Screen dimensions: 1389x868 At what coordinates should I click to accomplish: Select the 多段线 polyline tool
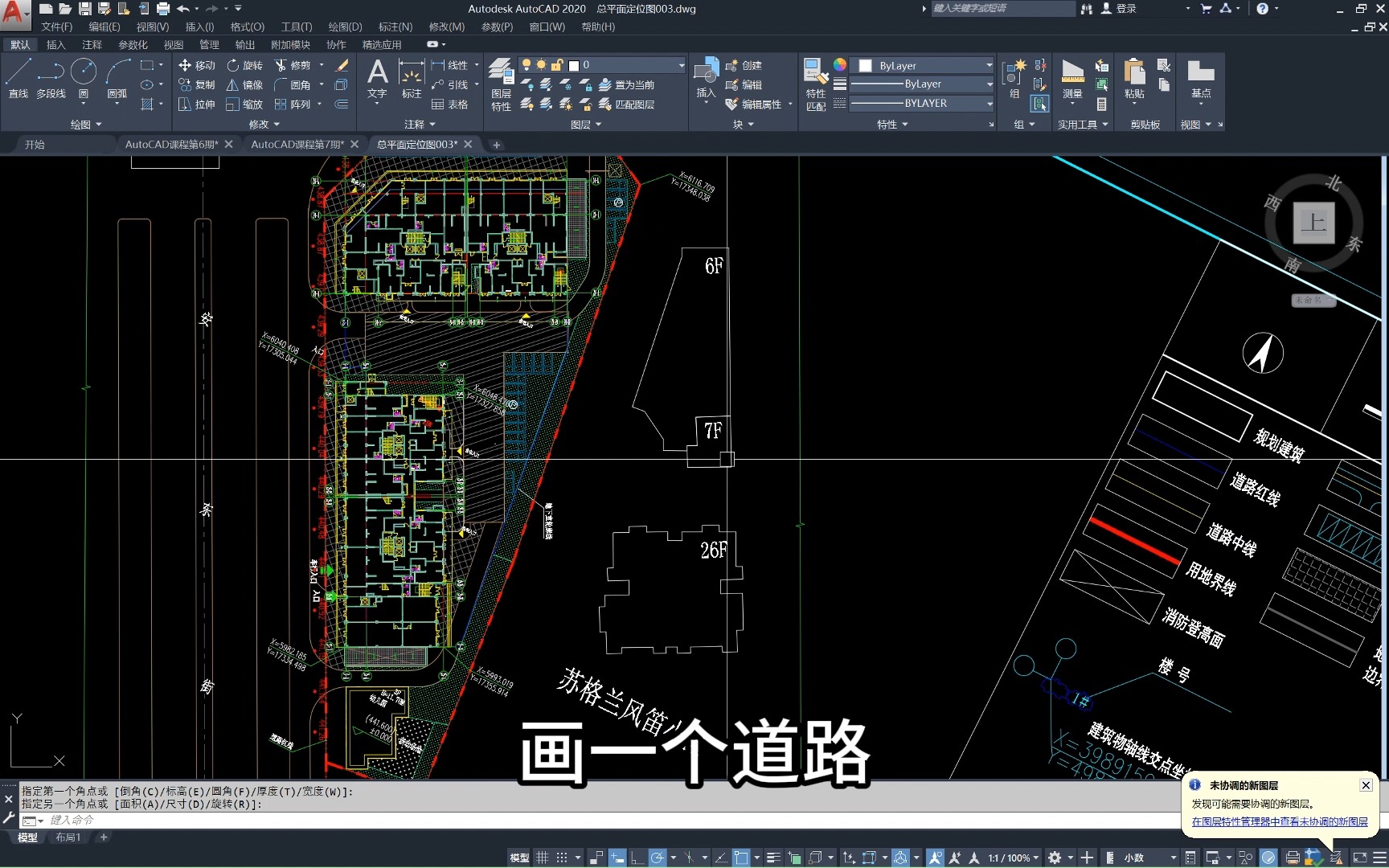click(x=51, y=79)
